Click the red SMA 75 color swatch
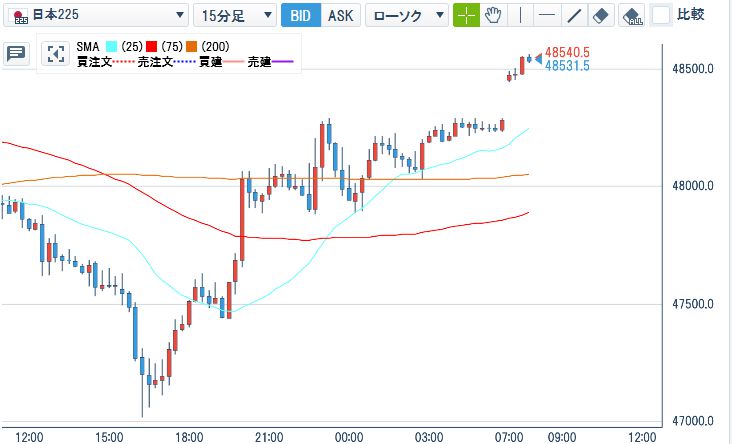The width and height of the screenshot is (732, 444). [151, 47]
